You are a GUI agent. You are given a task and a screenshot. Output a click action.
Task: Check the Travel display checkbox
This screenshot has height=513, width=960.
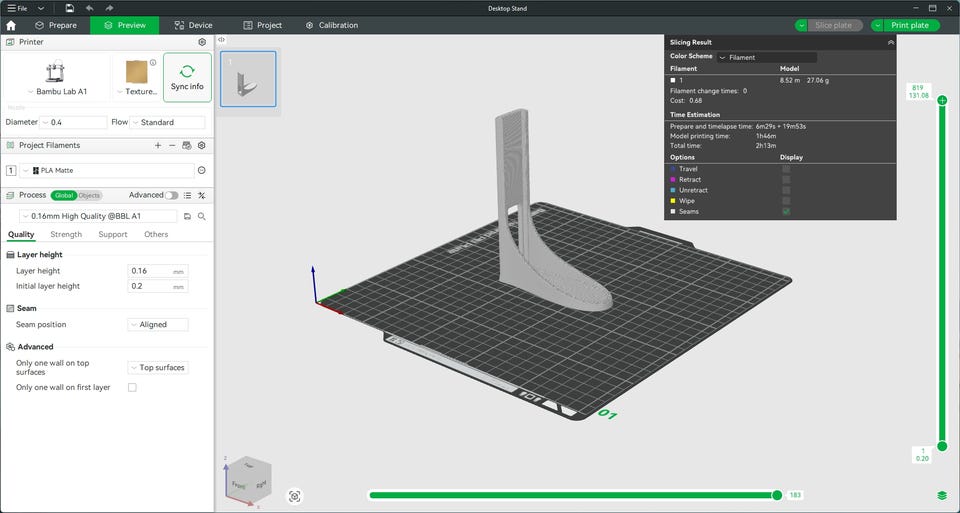(x=786, y=169)
